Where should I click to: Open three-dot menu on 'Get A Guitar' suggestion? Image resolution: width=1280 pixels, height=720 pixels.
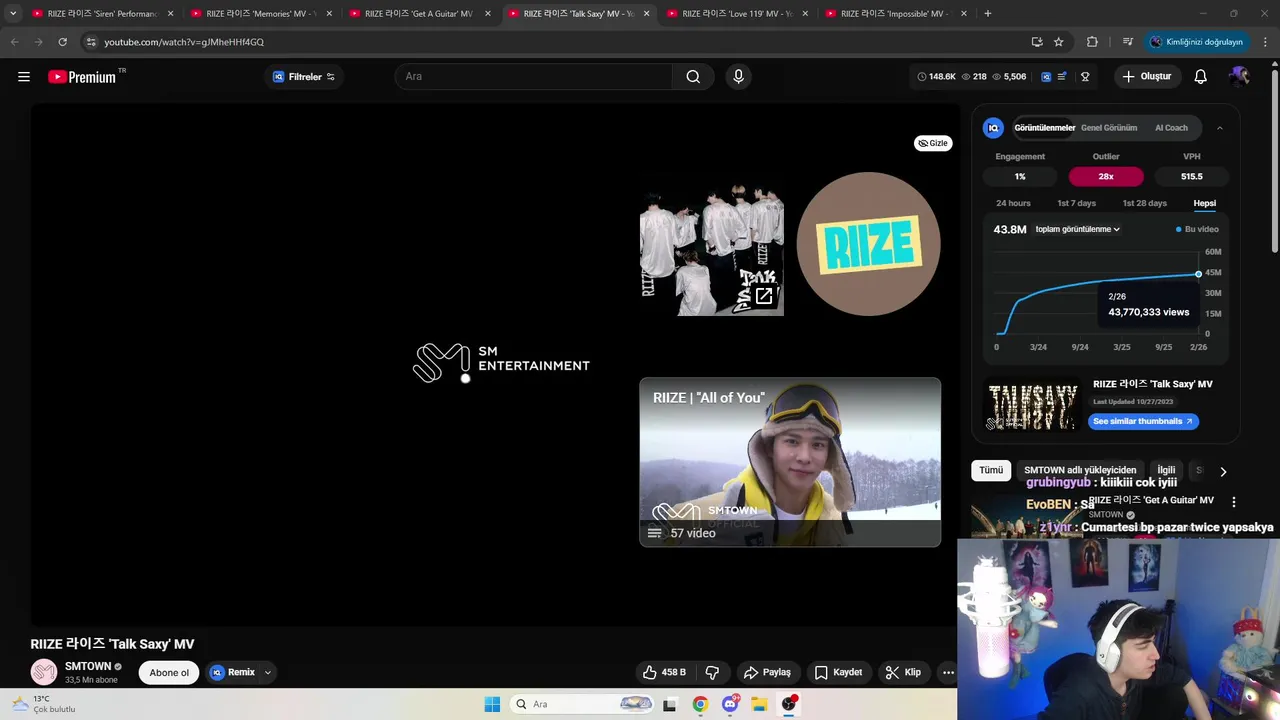pyautogui.click(x=1233, y=502)
